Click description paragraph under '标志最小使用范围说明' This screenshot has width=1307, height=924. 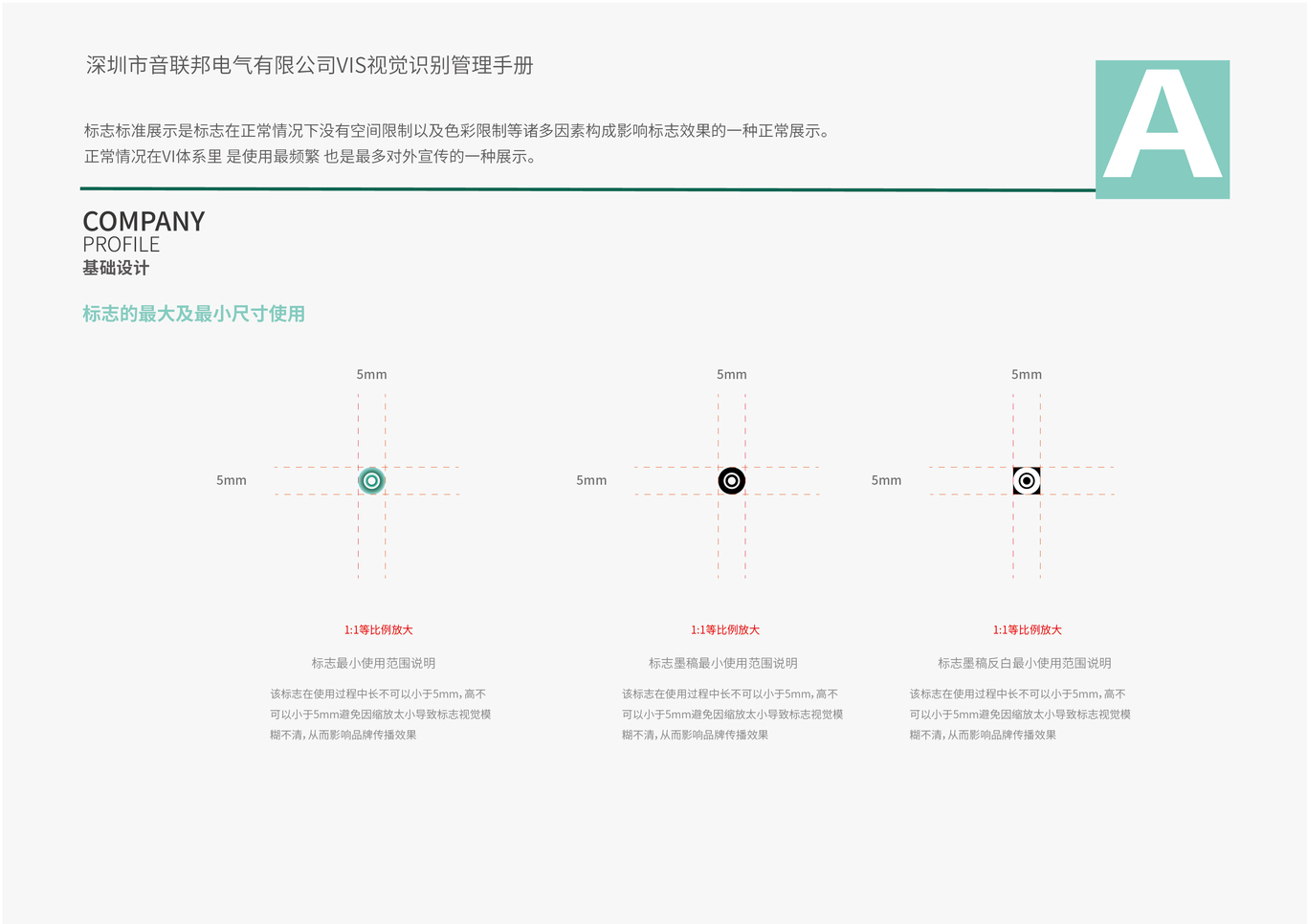(381, 715)
